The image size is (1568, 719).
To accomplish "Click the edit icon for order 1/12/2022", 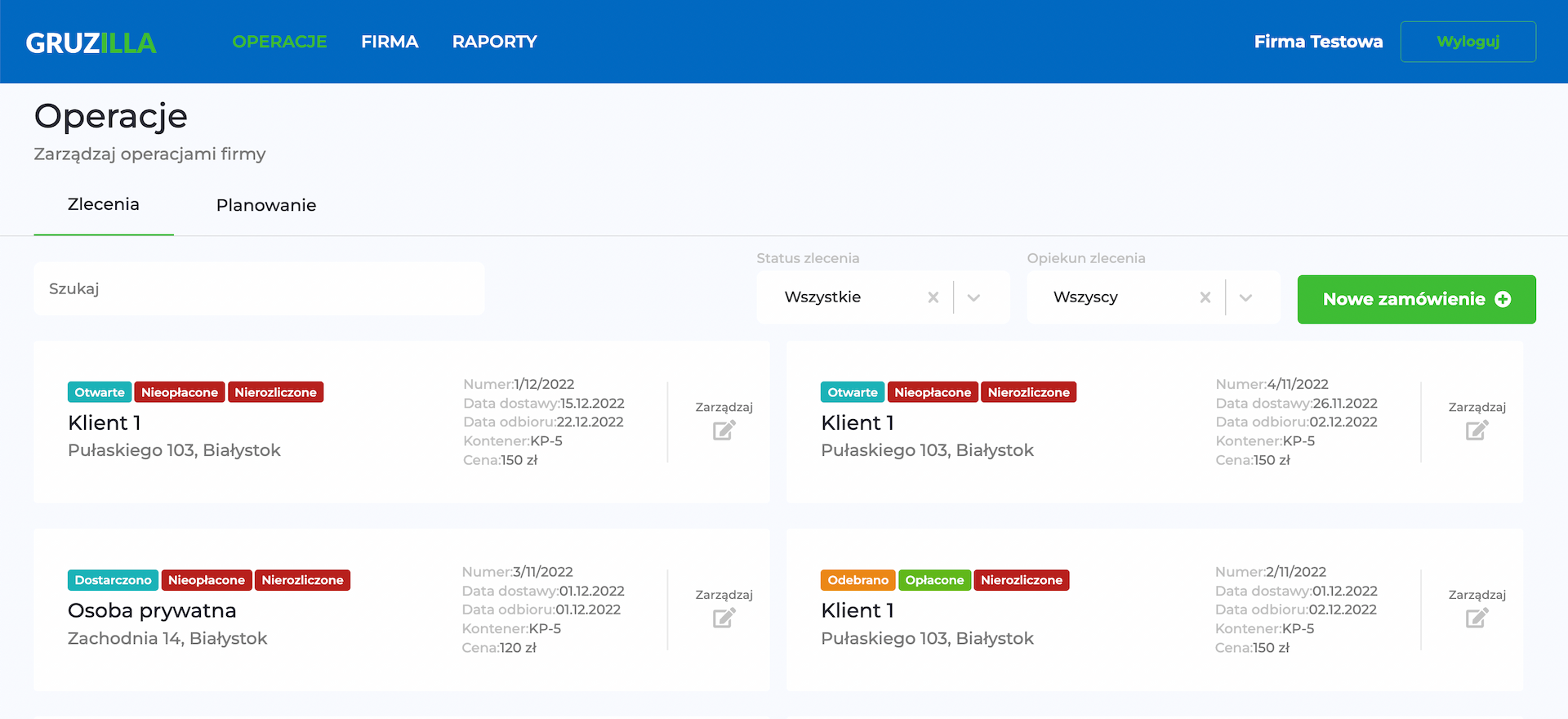I will (724, 430).
